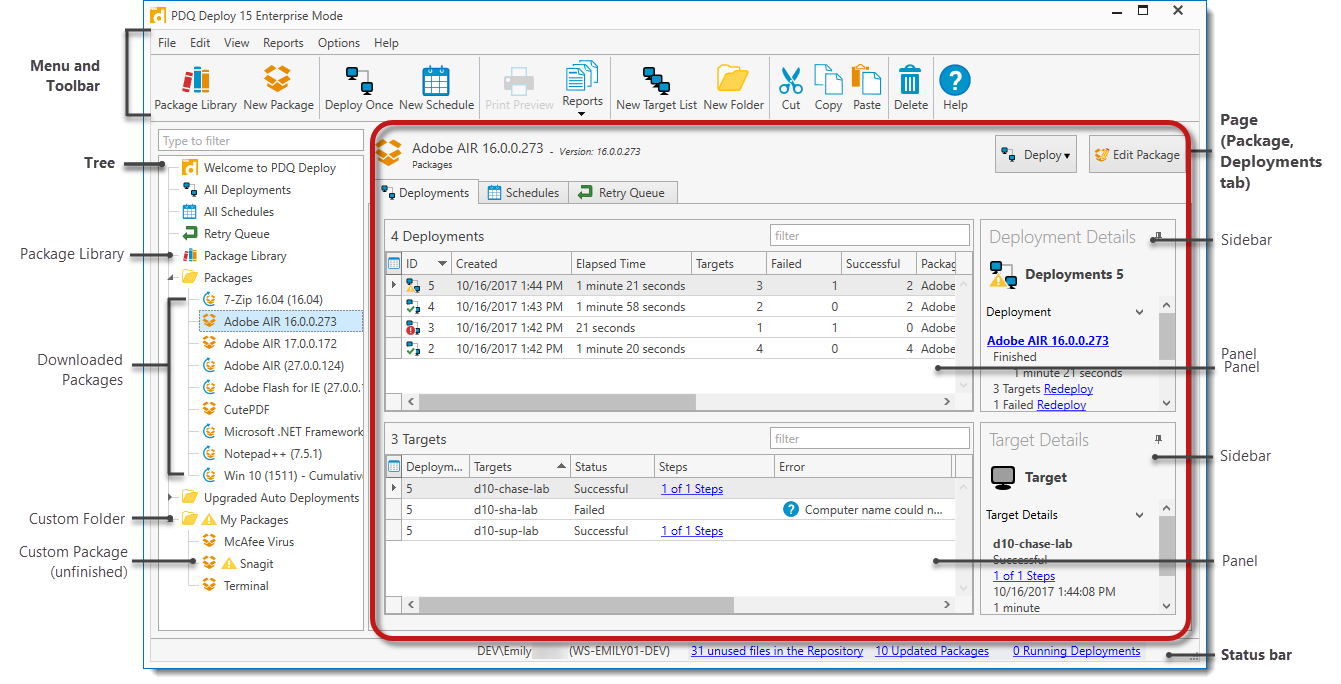The image size is (1341, 684).
Task: Click the Targets panel filter field
Action: coord(870,439)
